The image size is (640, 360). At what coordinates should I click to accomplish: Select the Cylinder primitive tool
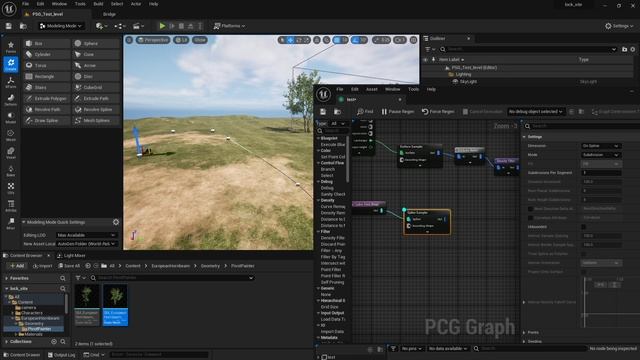coord(46,54)
